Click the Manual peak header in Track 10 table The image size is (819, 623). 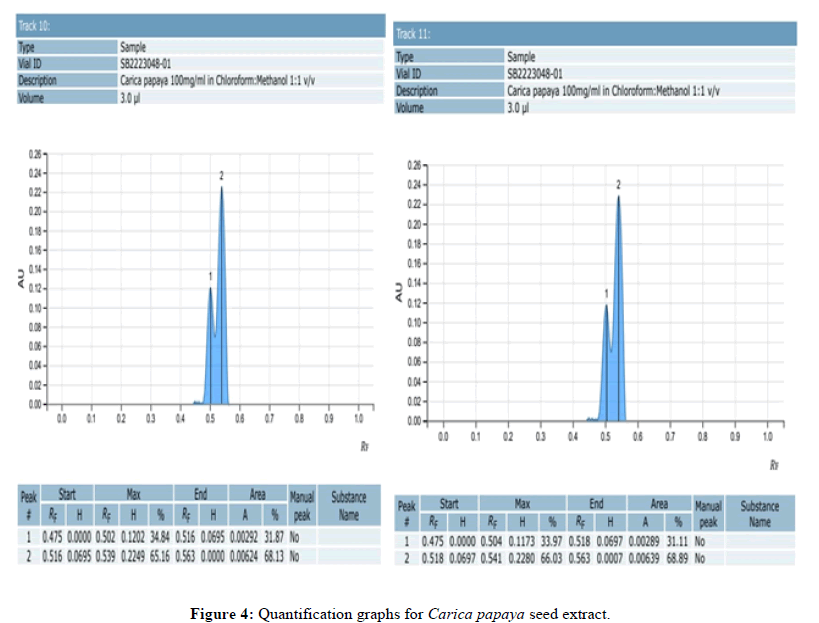(302, 505)
